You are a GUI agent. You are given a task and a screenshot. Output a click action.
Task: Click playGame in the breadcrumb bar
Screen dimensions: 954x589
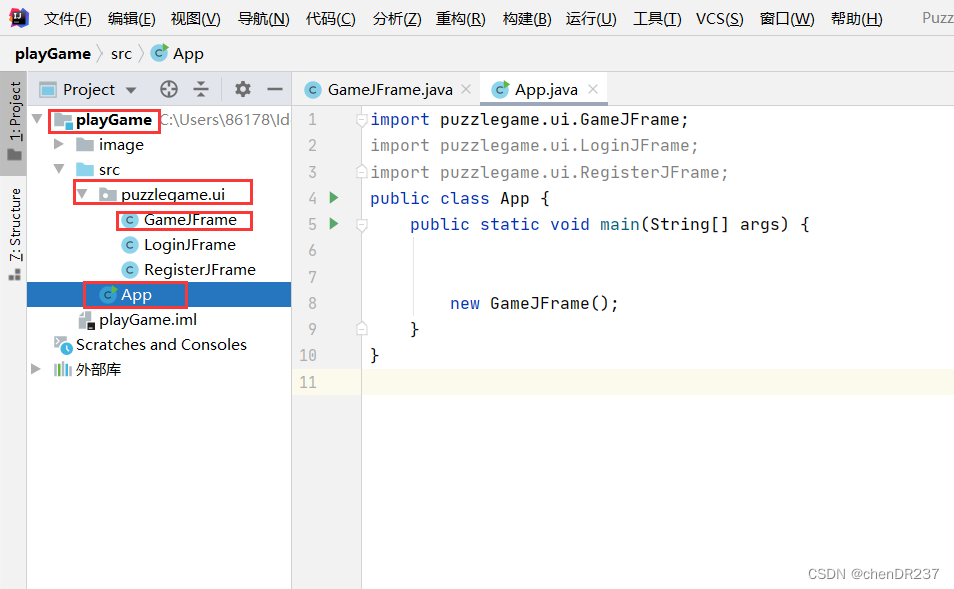pyautogui.click(x=53, y=54)
